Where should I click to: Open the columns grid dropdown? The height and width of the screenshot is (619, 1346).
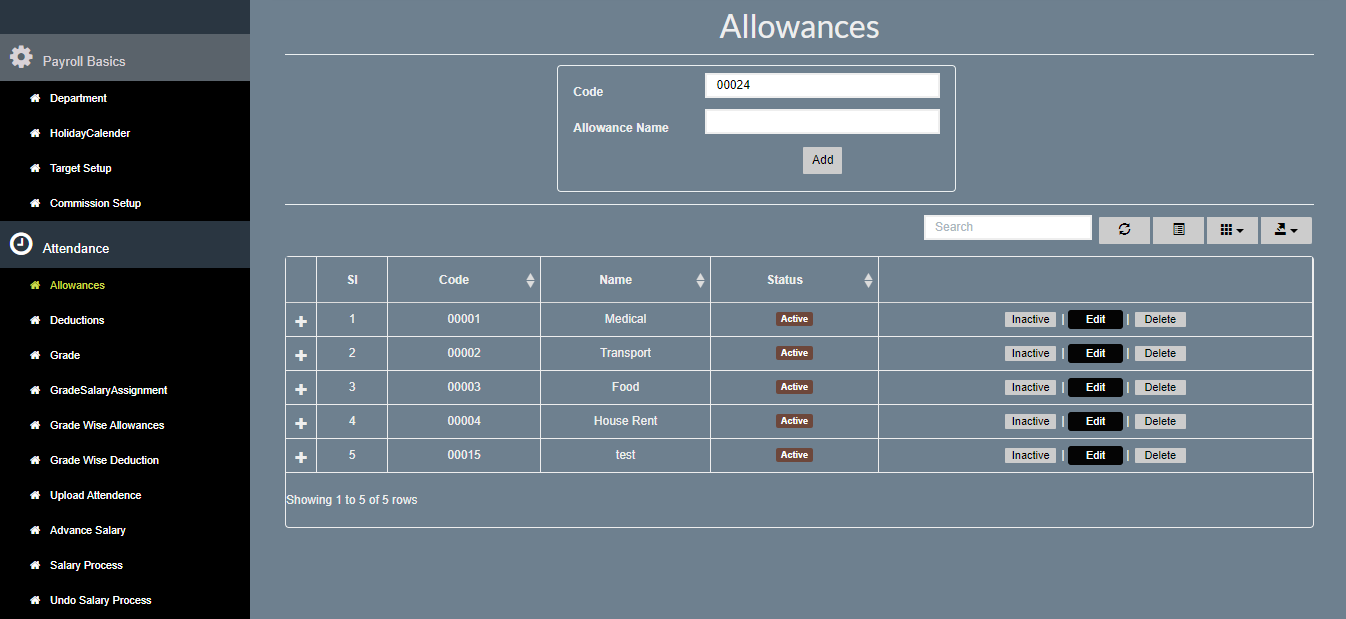[1232, 230]
